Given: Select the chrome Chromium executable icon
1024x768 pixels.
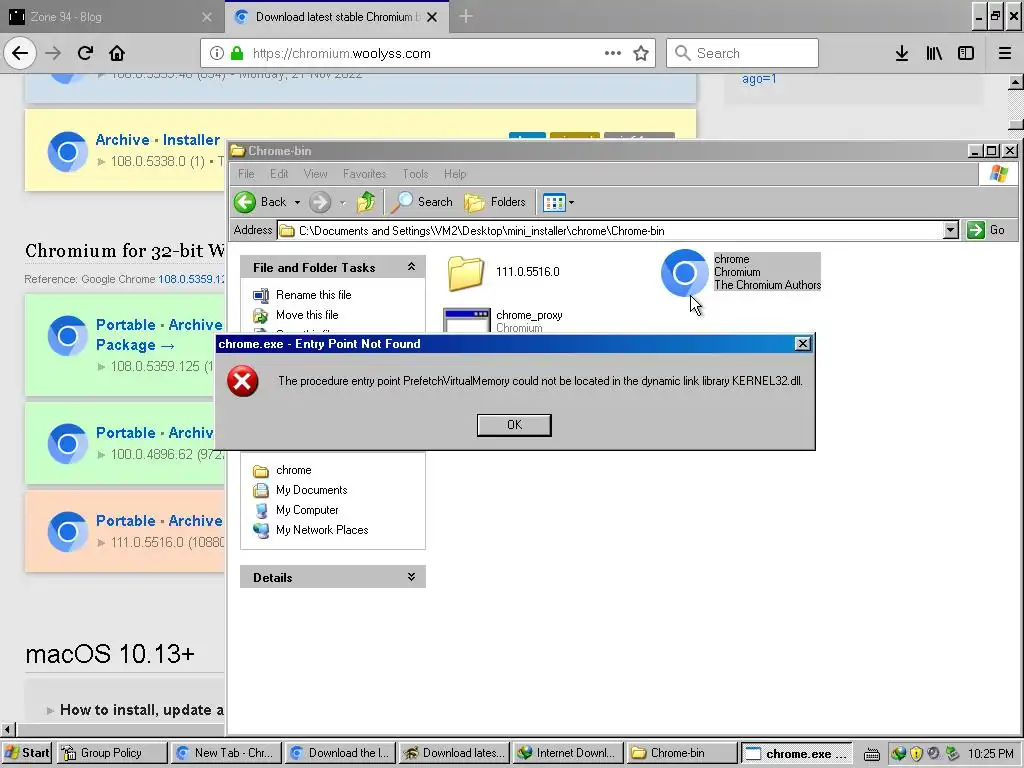Looking at the screenshot, I should pyautogui.click(x=684, y=272).
